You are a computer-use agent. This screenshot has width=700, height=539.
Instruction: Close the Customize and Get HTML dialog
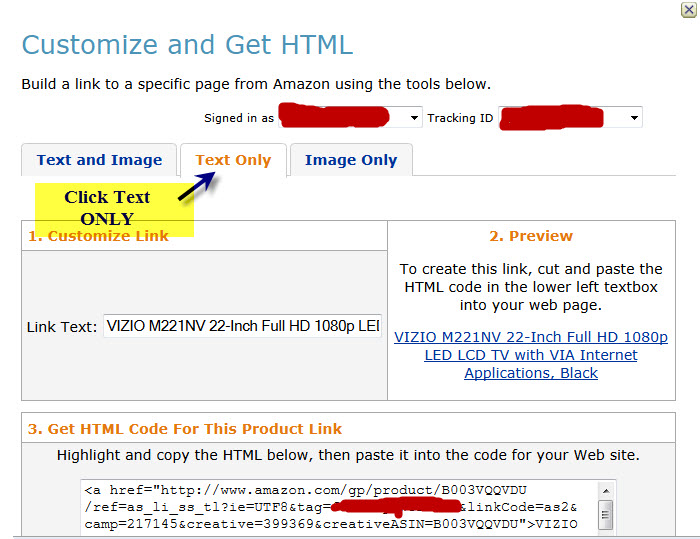tap(688, 10)
